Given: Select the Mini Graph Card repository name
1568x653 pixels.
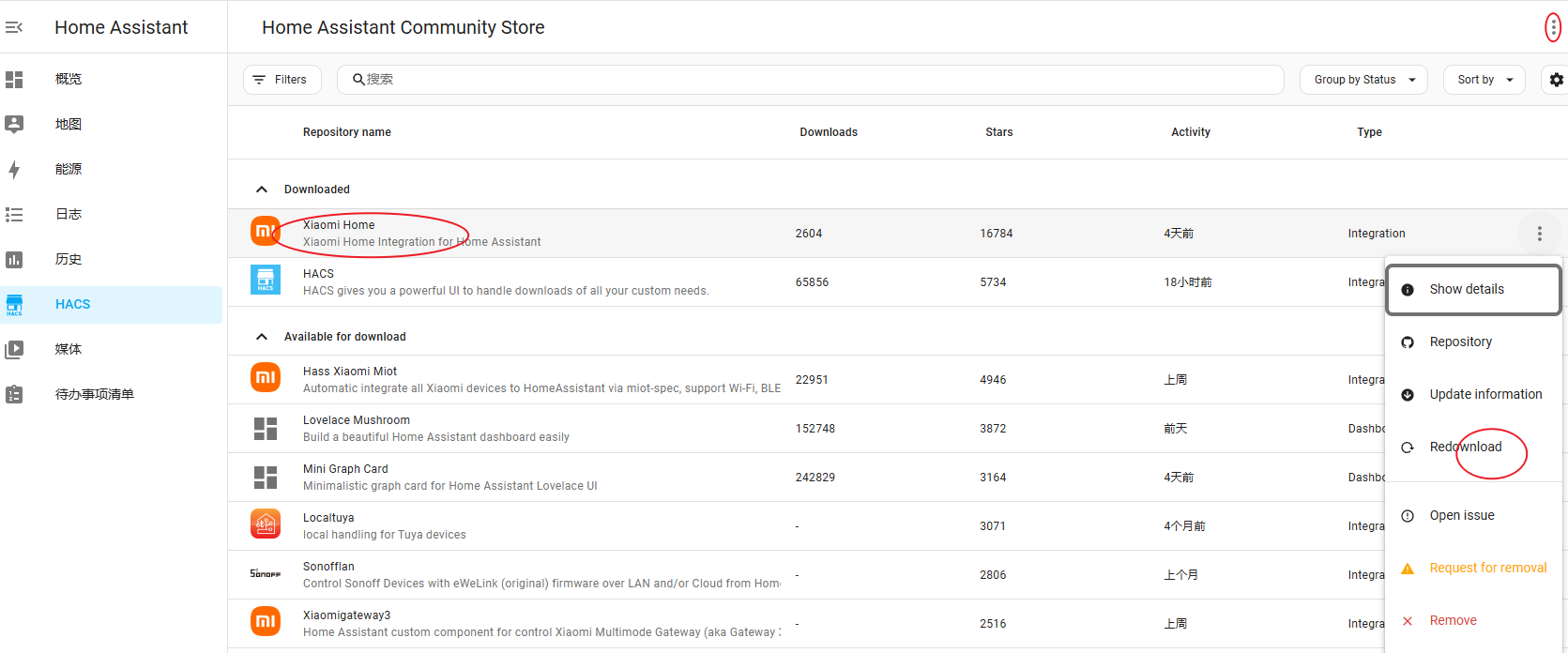Looking at the screenshot, I should click(x=345, y=469).
